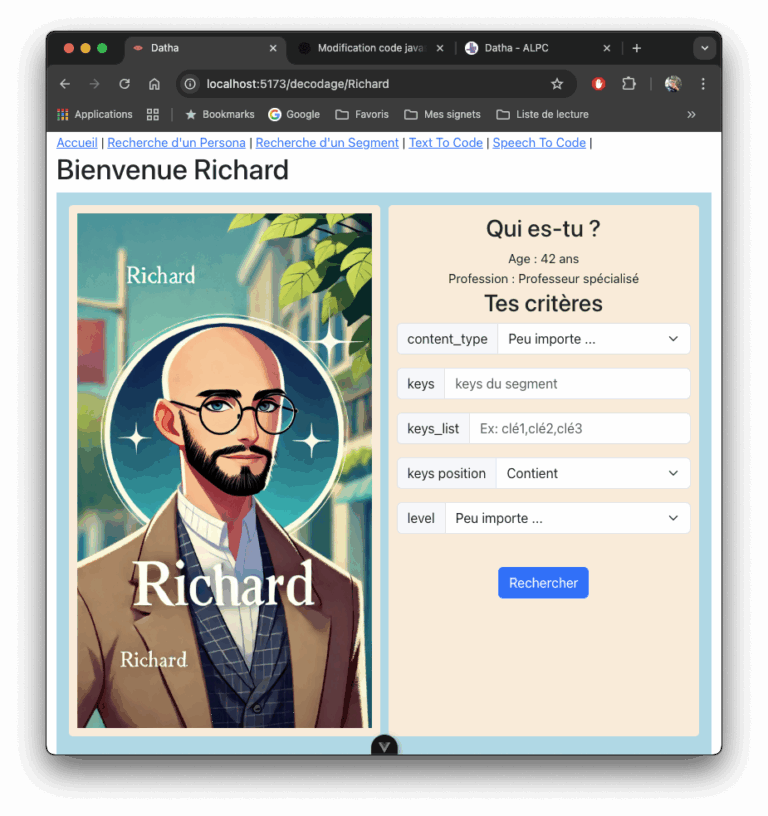Click the Rechercher button

pos(543,583)
